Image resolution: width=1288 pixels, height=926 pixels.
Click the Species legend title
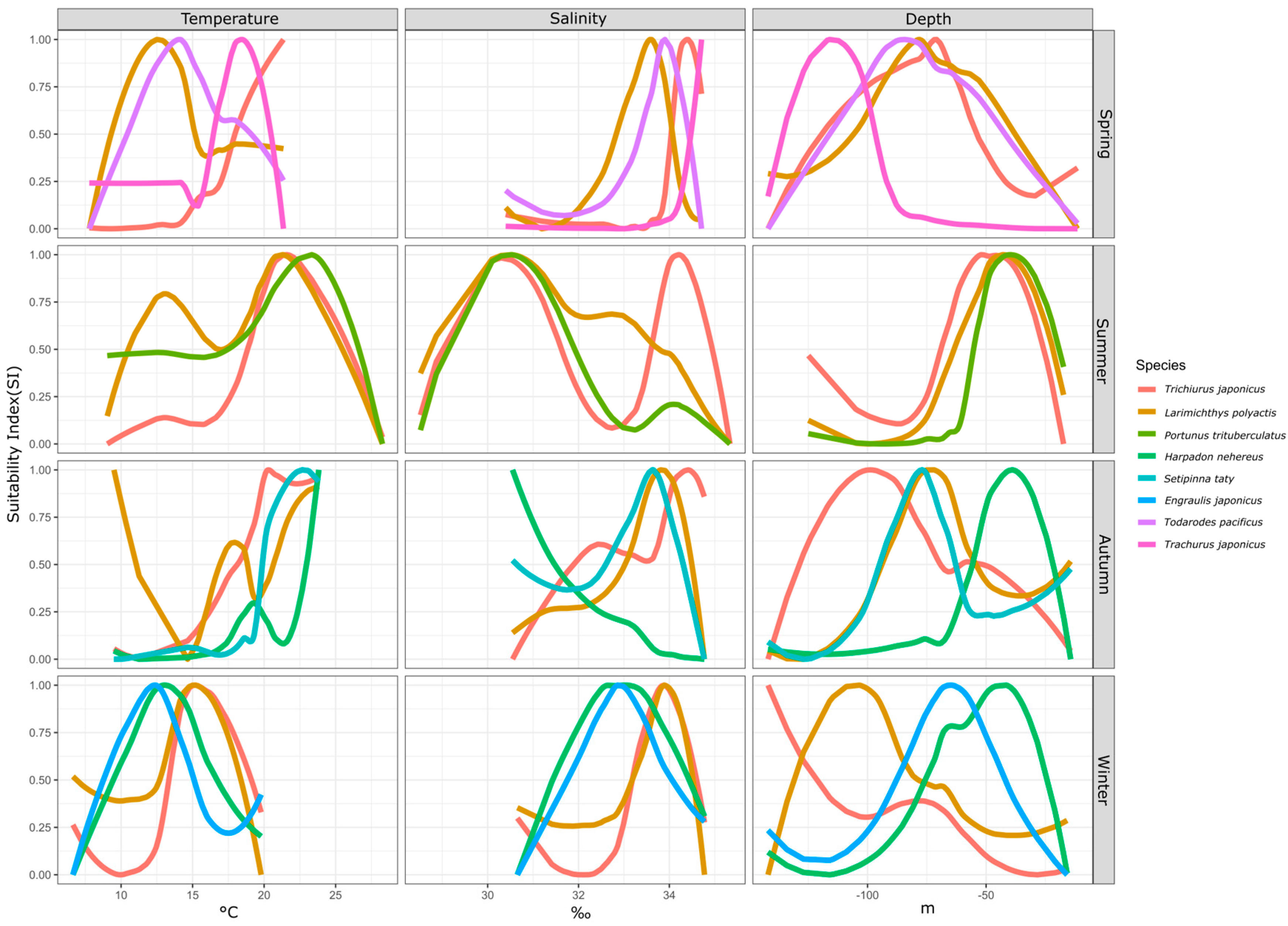coord(1160,365)
